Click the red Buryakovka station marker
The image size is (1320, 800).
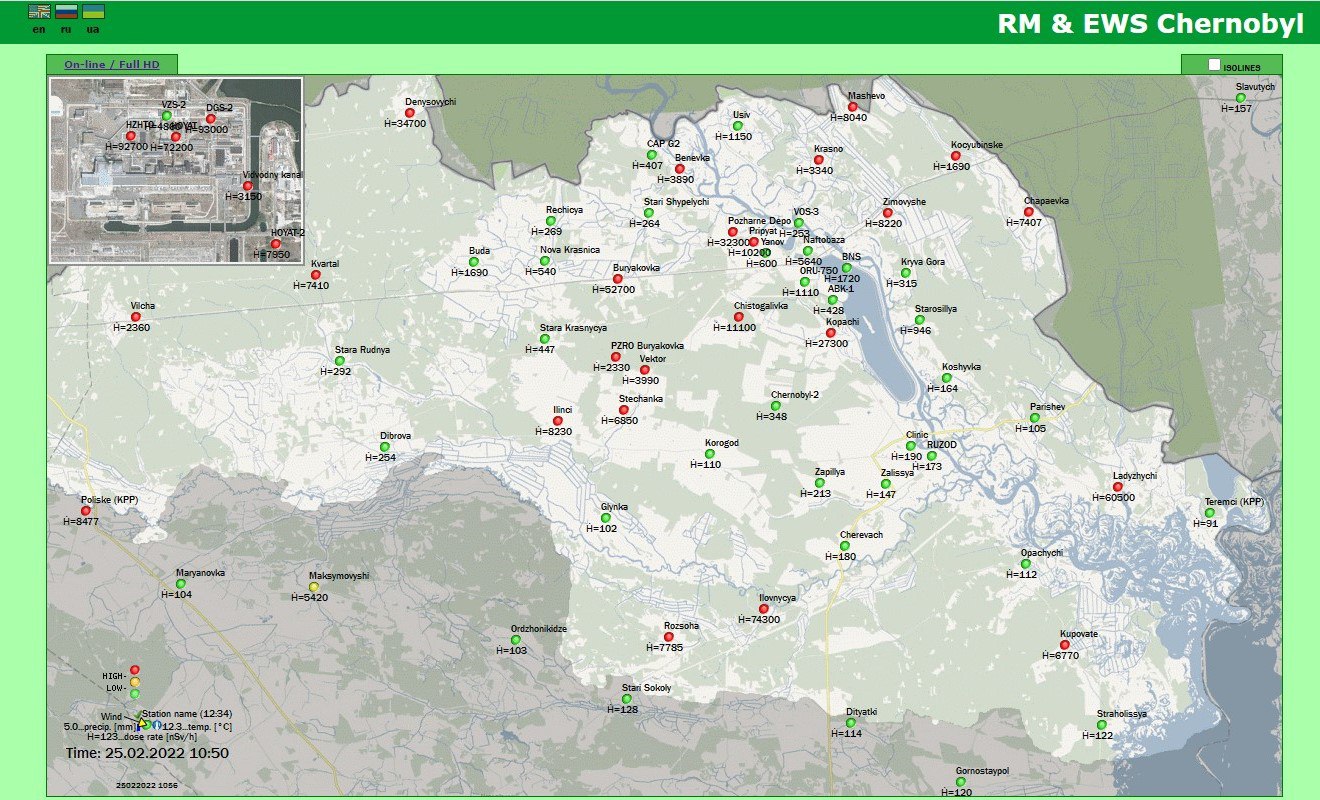coord(617,279)
